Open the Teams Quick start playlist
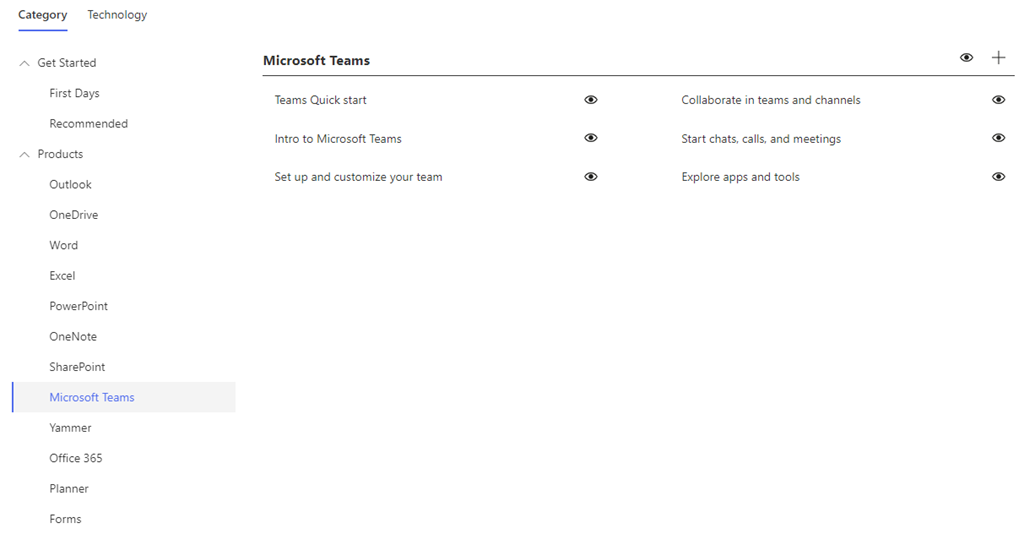Screen dimensions: 1024x534 [320, 100]
